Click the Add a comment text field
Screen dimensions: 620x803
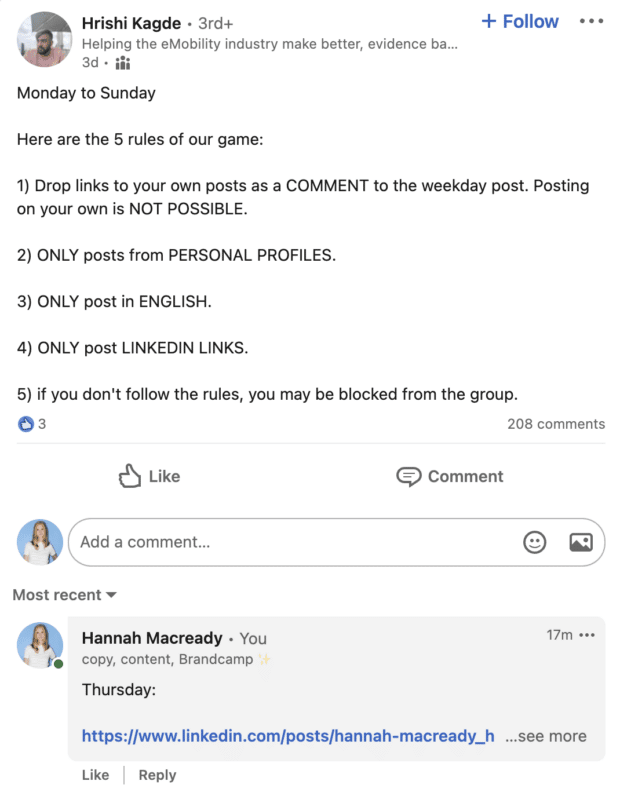point(290,542)
